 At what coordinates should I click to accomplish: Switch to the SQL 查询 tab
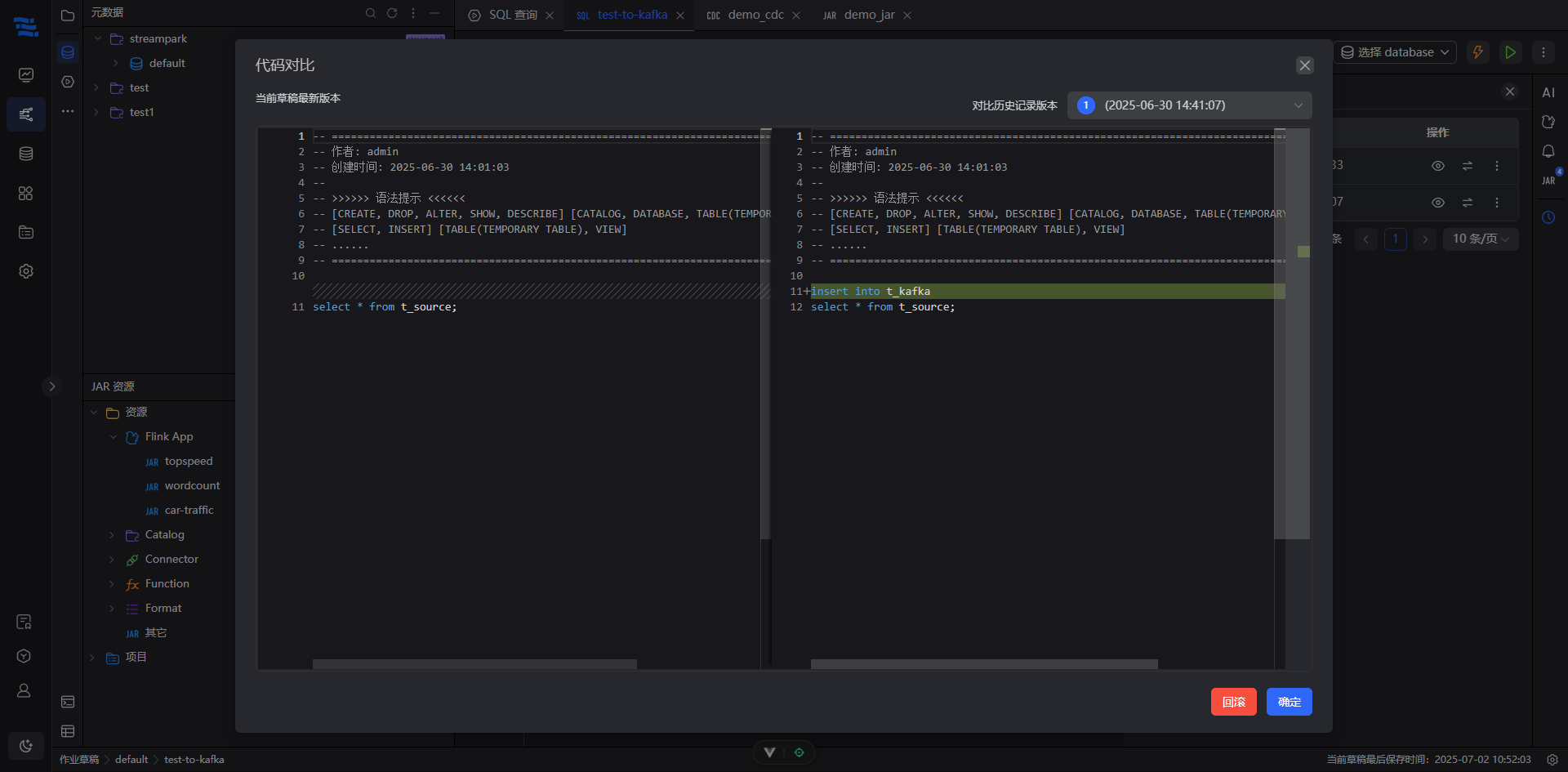(x=512, y=15)
